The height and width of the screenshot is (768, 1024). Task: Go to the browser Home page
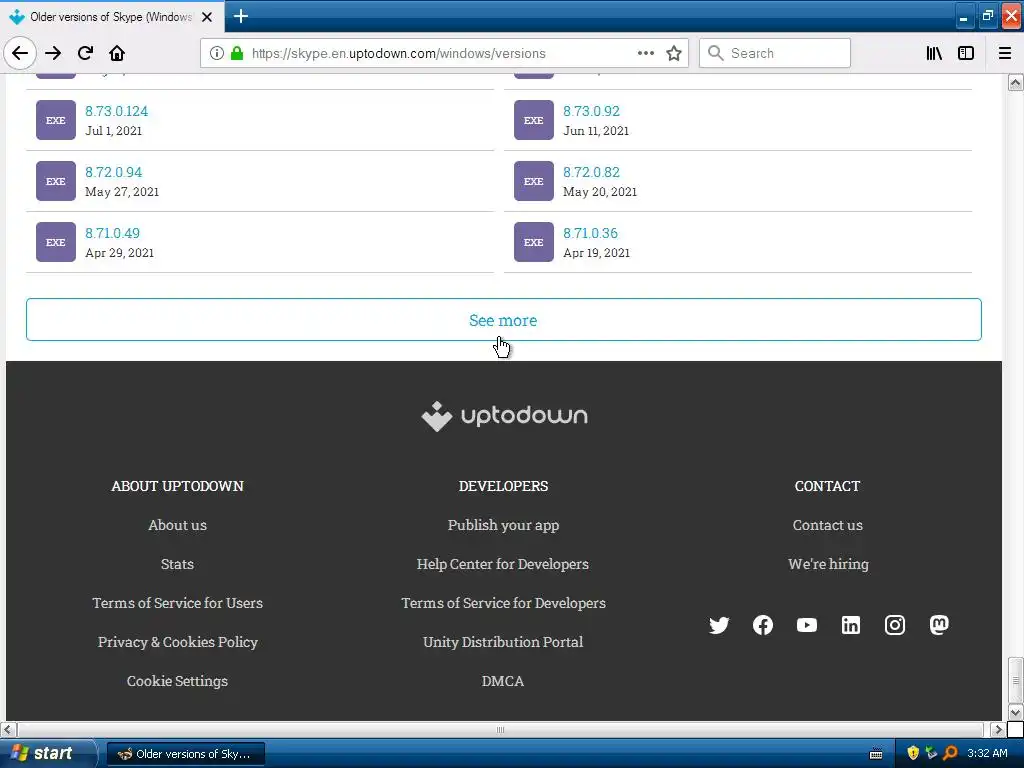click(117, 53)
